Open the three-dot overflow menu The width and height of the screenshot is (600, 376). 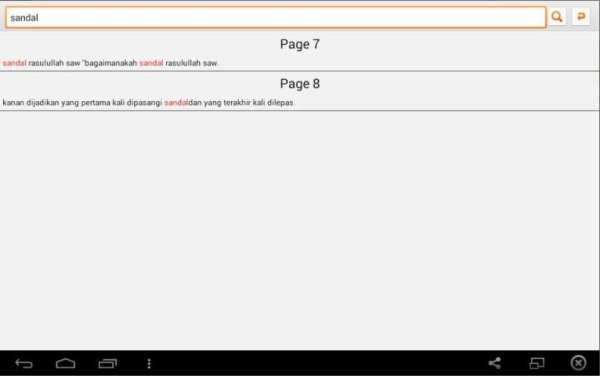coord(149,363)
